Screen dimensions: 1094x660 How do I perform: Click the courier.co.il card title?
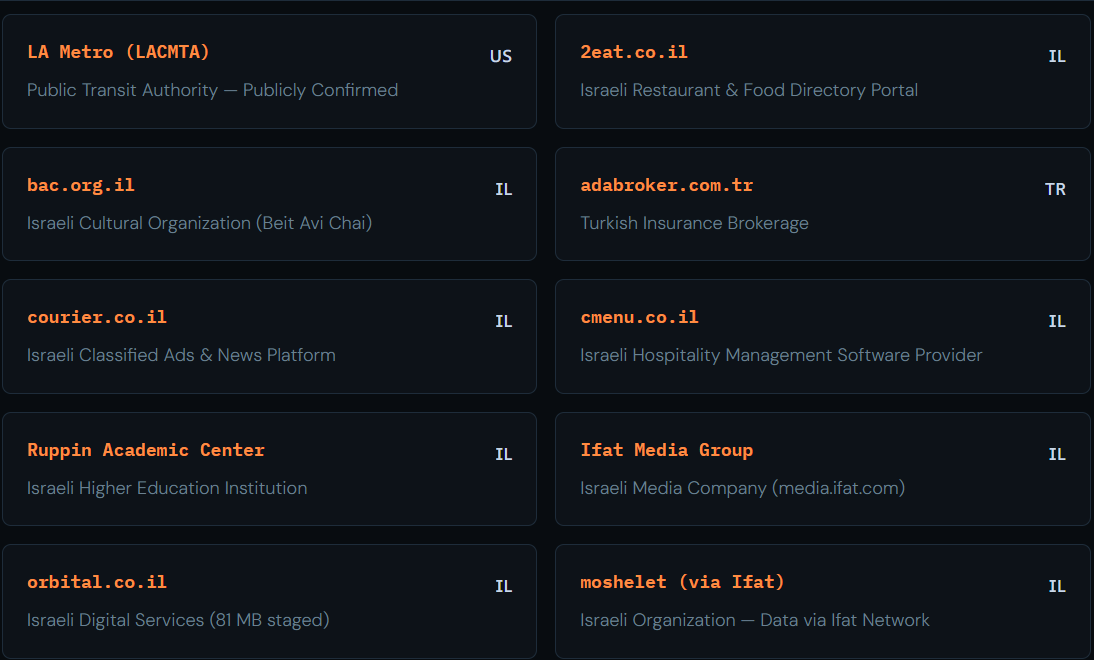(97, 317)
